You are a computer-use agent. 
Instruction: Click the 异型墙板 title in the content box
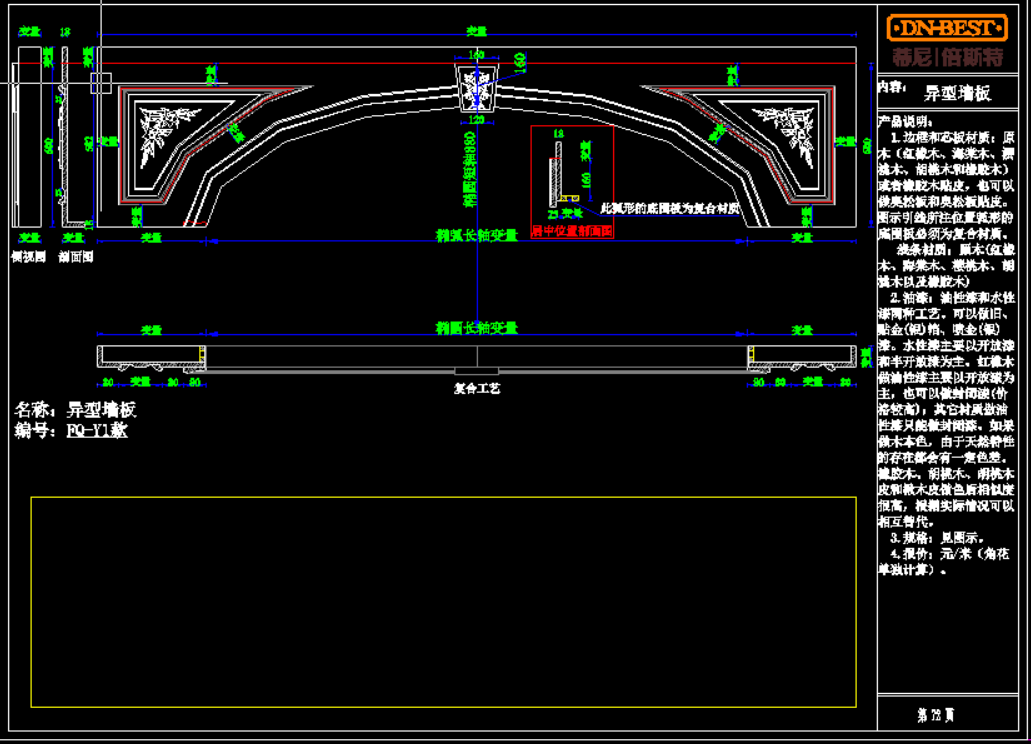(x=956, y=93)
